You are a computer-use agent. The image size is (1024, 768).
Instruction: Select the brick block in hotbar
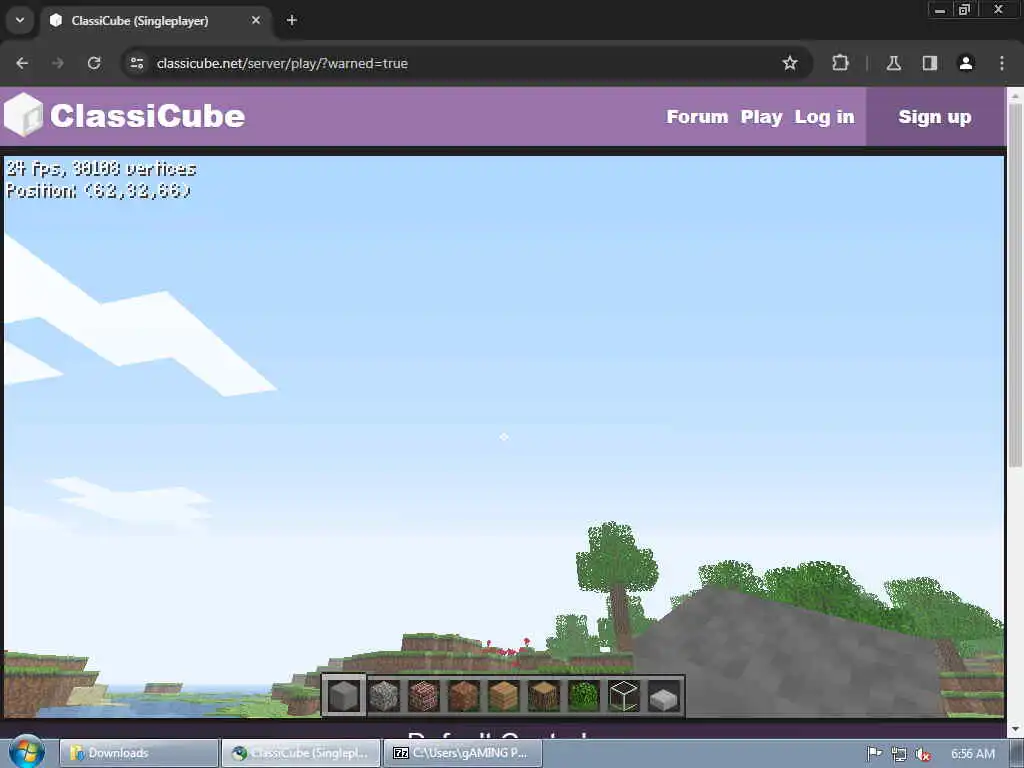[424, 696]
